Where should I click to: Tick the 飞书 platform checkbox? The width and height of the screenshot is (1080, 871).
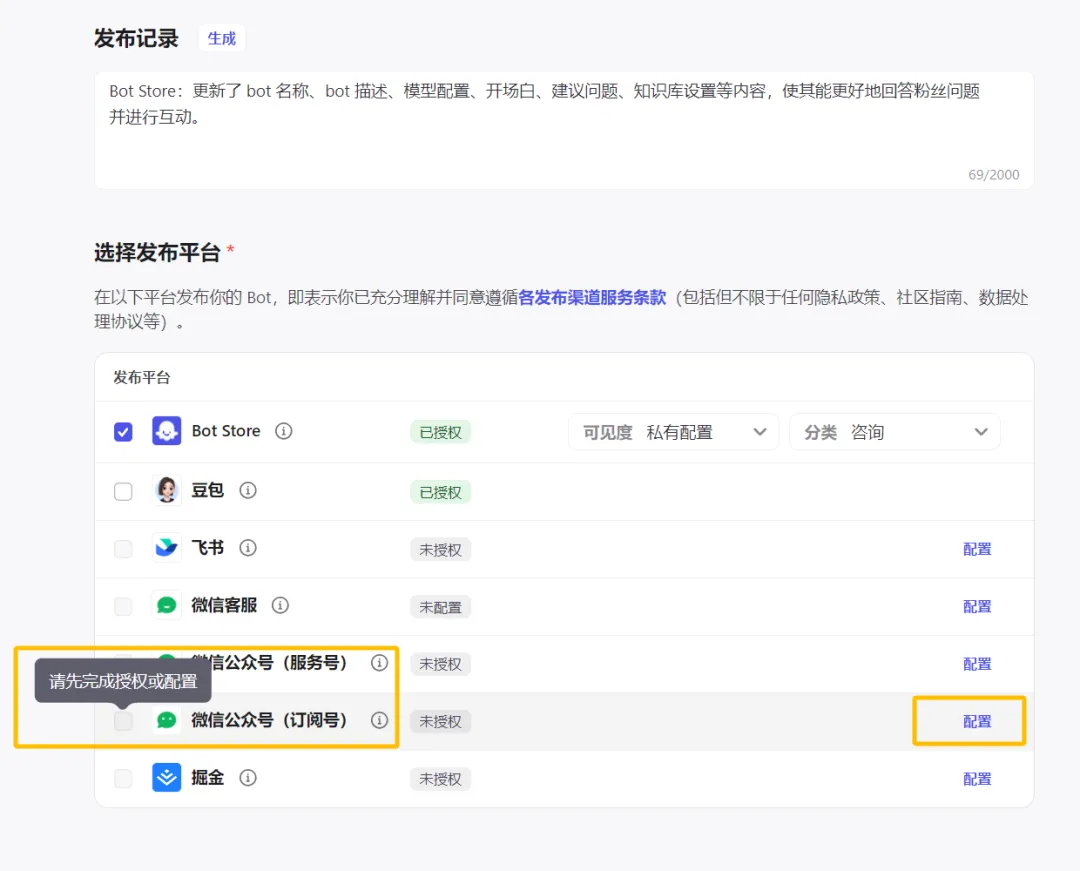[123, 549]
